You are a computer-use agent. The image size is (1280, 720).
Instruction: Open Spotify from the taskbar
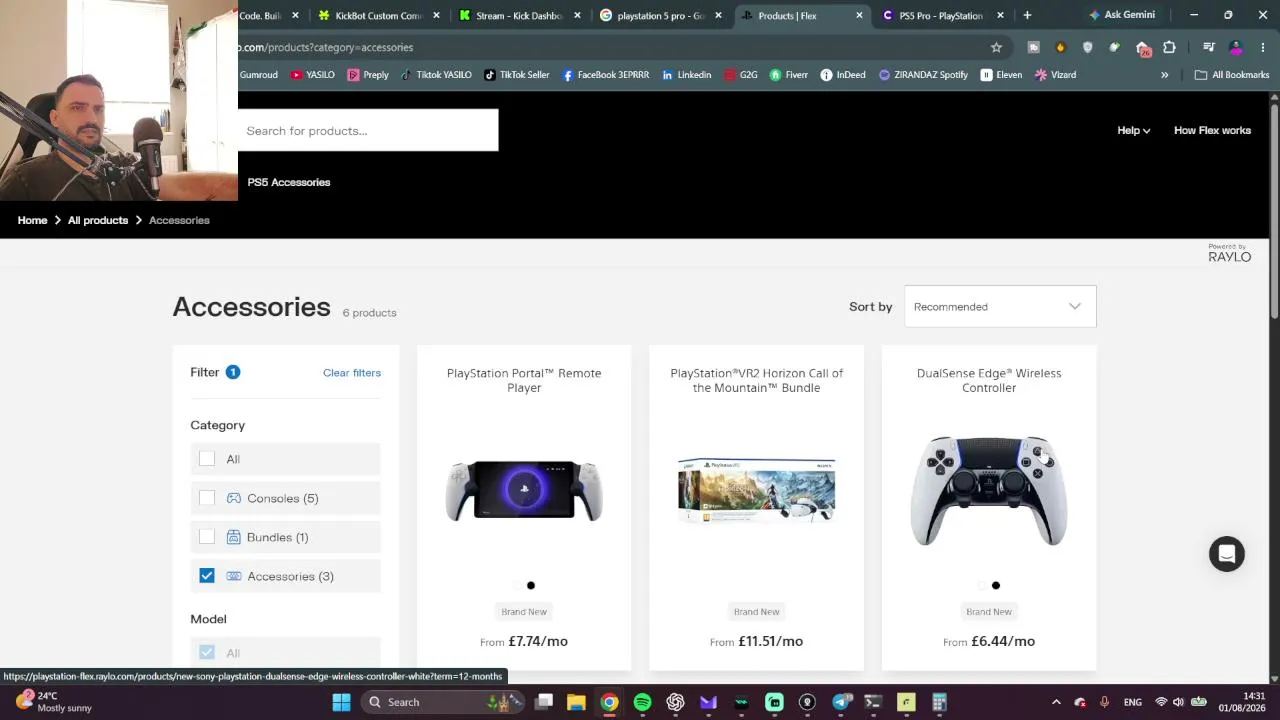(642, 702)
